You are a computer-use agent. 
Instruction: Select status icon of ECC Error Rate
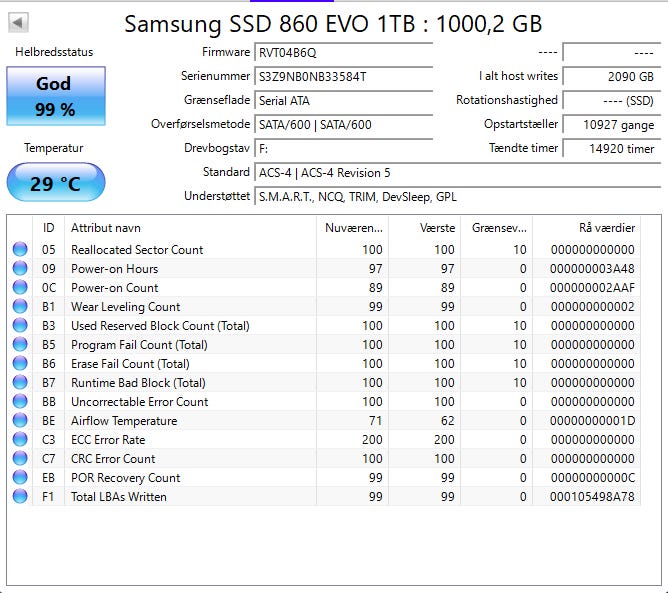(x=20, y=439)
